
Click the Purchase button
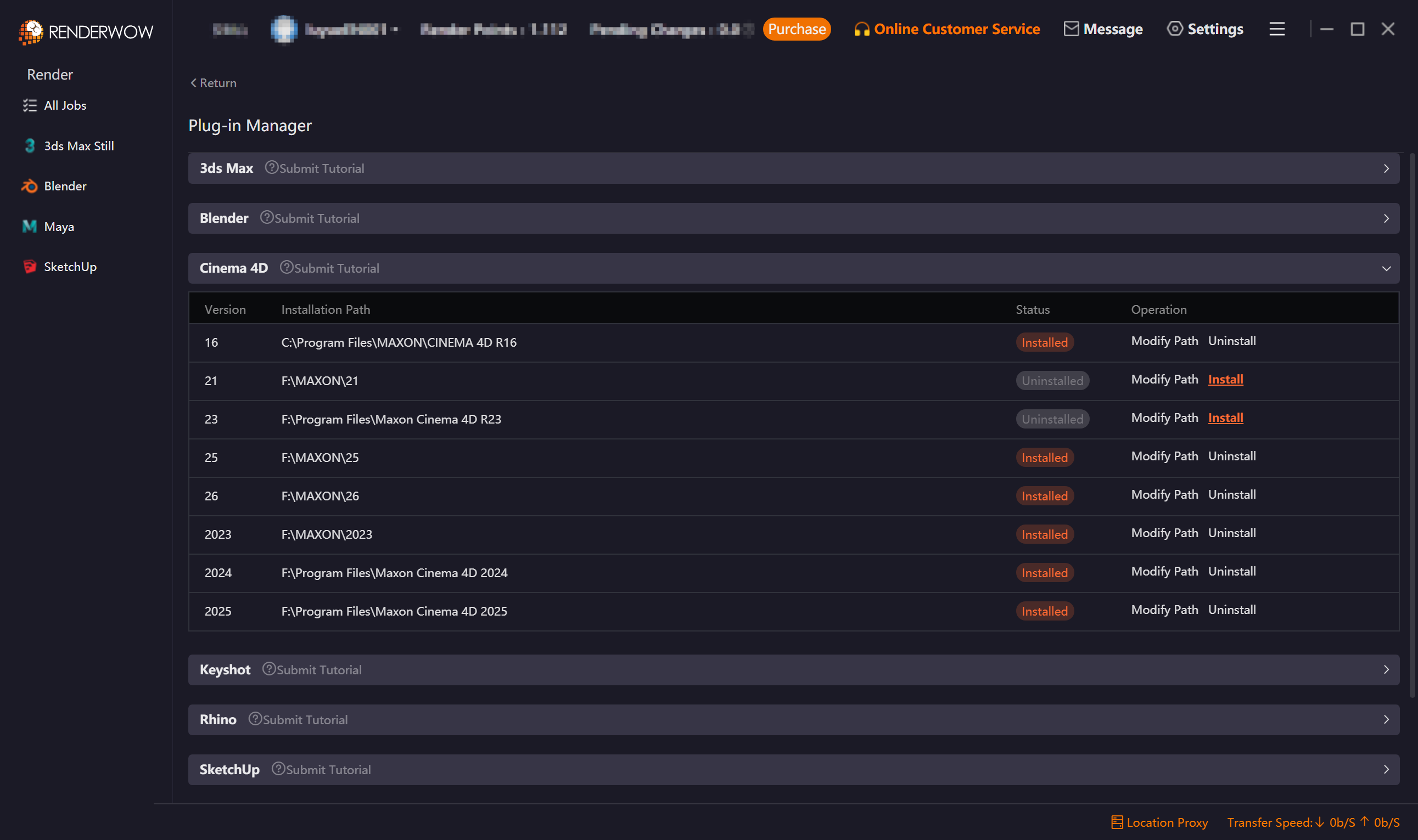pyautogui.click(x=797, y=29)
